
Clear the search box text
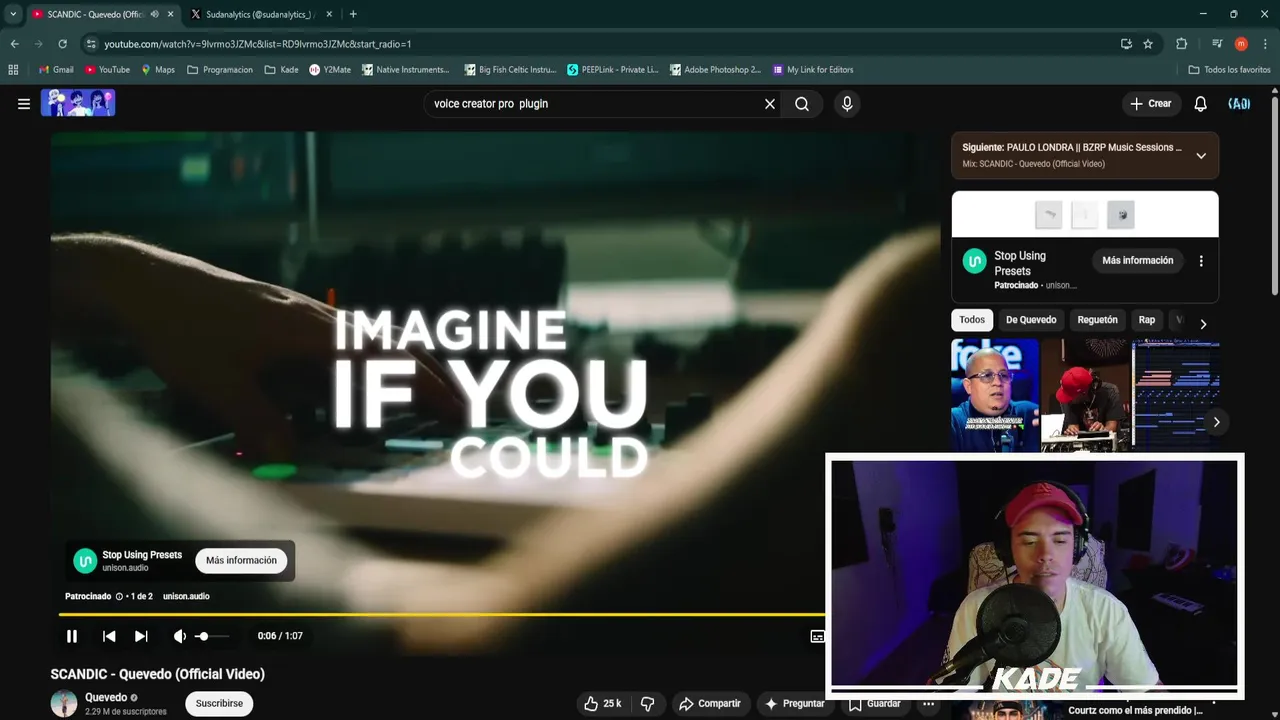point(770,104)
